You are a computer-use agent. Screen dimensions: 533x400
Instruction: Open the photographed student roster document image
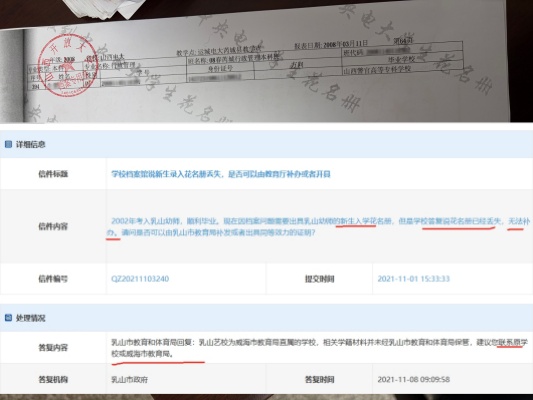click(265, 61)
